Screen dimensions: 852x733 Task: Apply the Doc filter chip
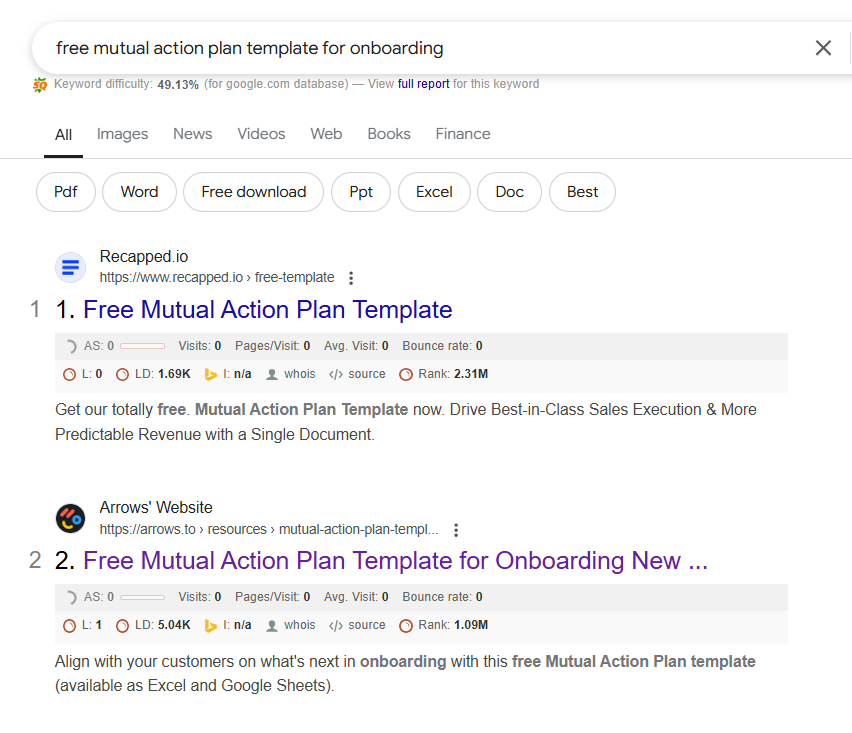509,192
